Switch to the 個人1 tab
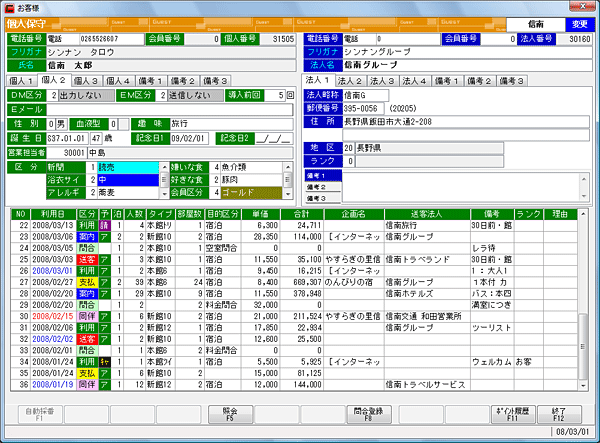The width and height of the screenshot is (600, 443). point(21,81)
